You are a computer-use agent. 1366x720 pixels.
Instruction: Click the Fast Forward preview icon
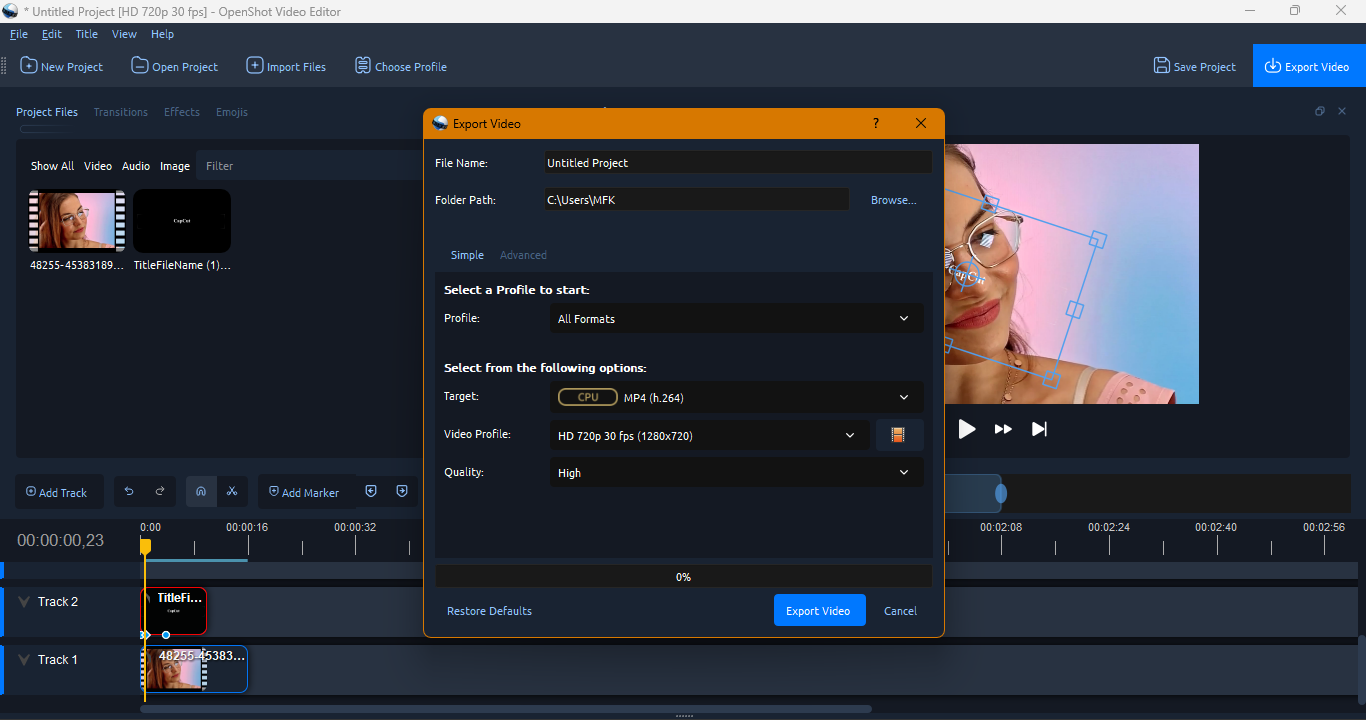coord(1002,429)
